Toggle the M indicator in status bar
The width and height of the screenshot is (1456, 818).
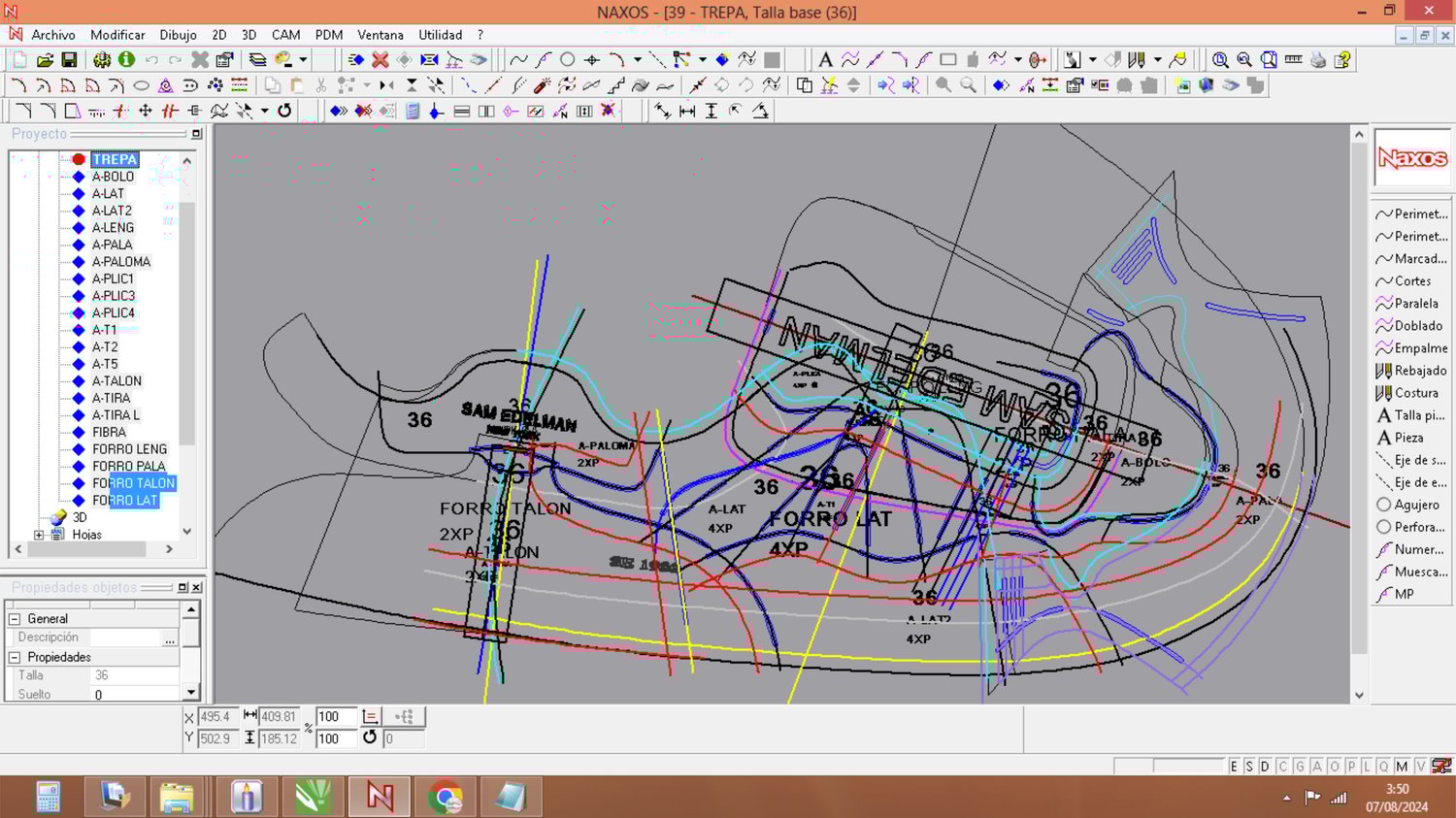1402,767
